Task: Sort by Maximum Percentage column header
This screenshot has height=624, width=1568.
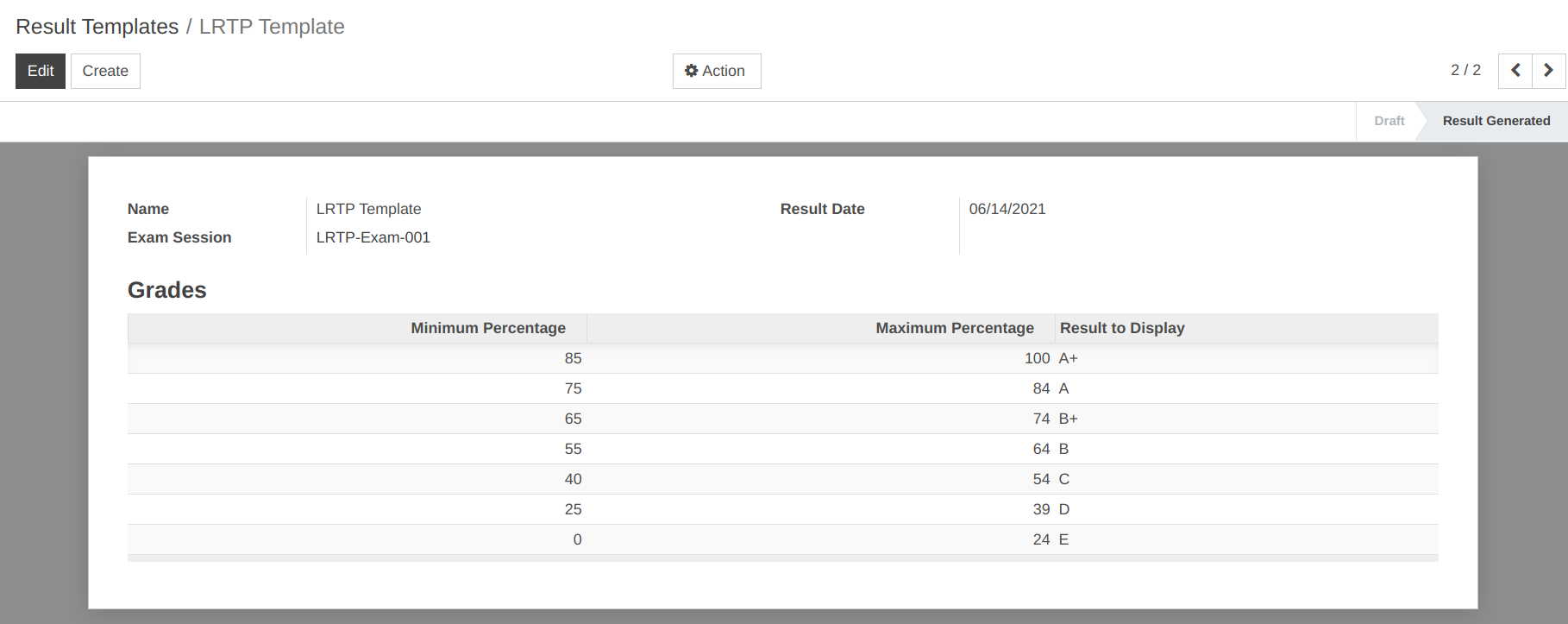Action: [x=821, y=328]
